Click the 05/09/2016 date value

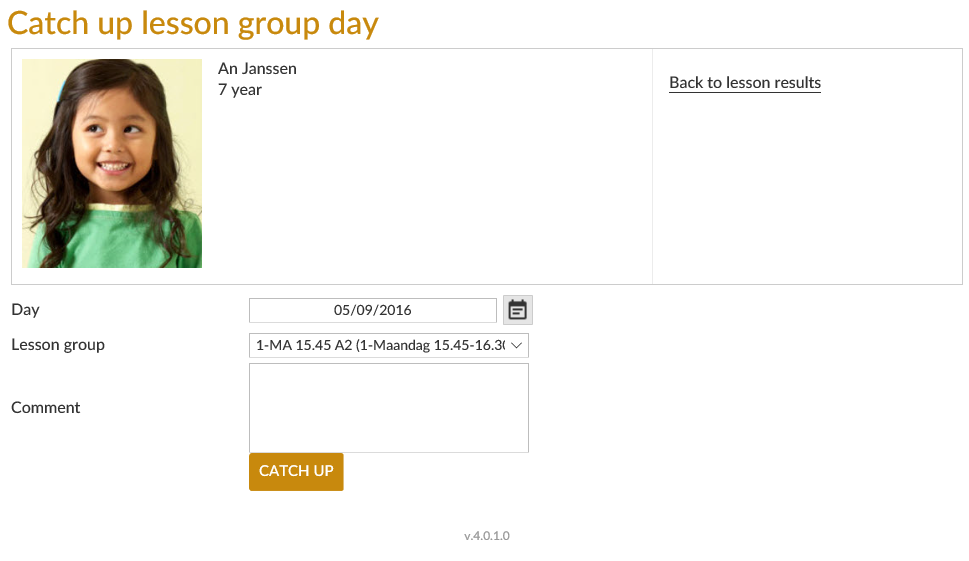click(x=373, y=311)
